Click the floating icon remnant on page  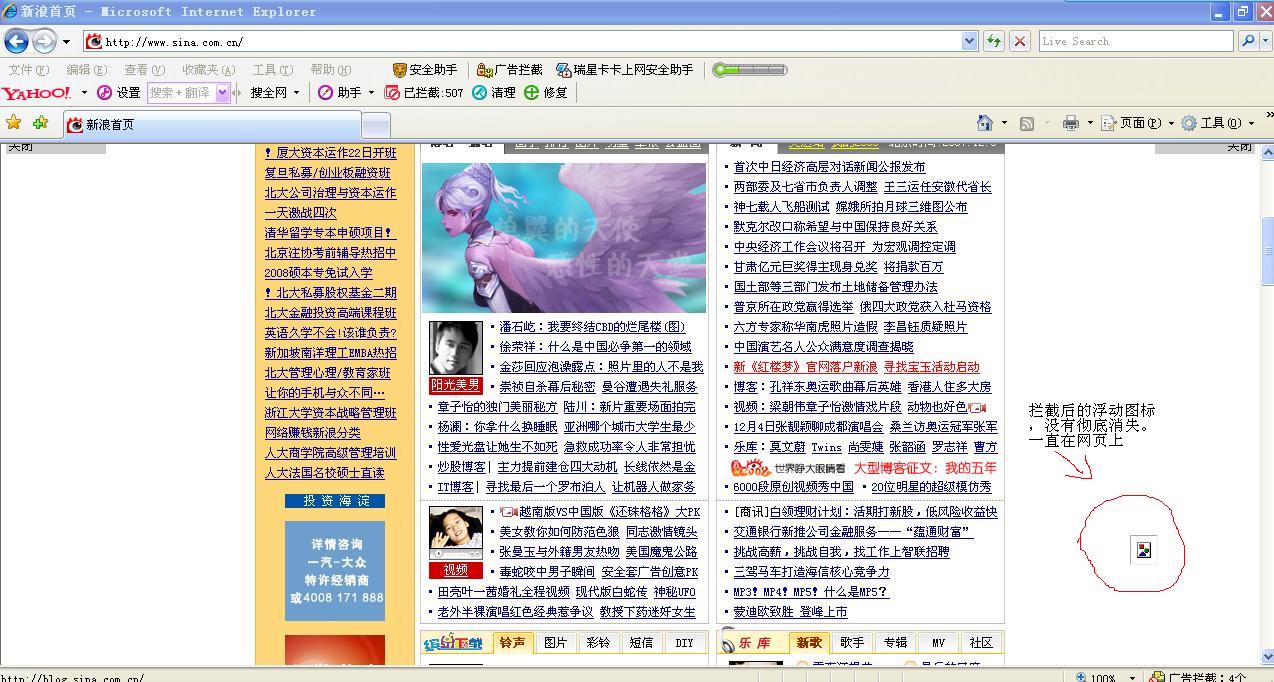pos(1144,549)
